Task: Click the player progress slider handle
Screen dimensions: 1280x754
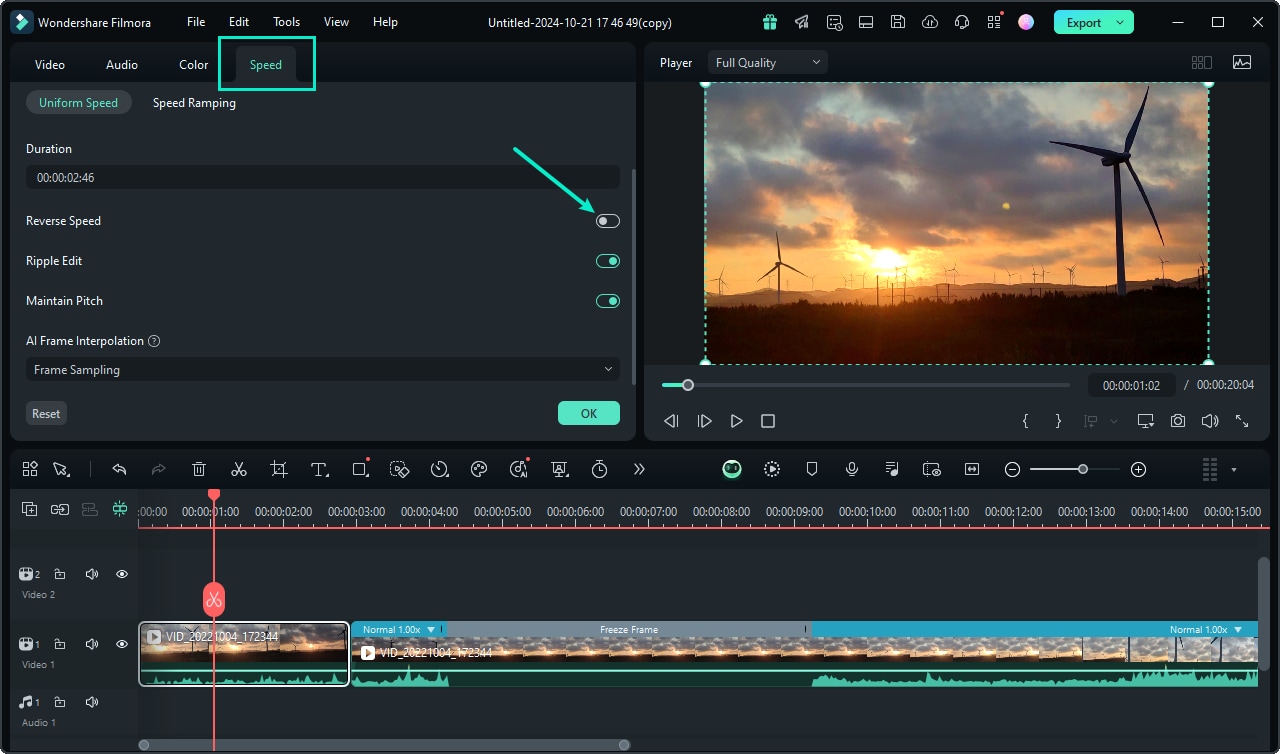Action: coord(688,385)
